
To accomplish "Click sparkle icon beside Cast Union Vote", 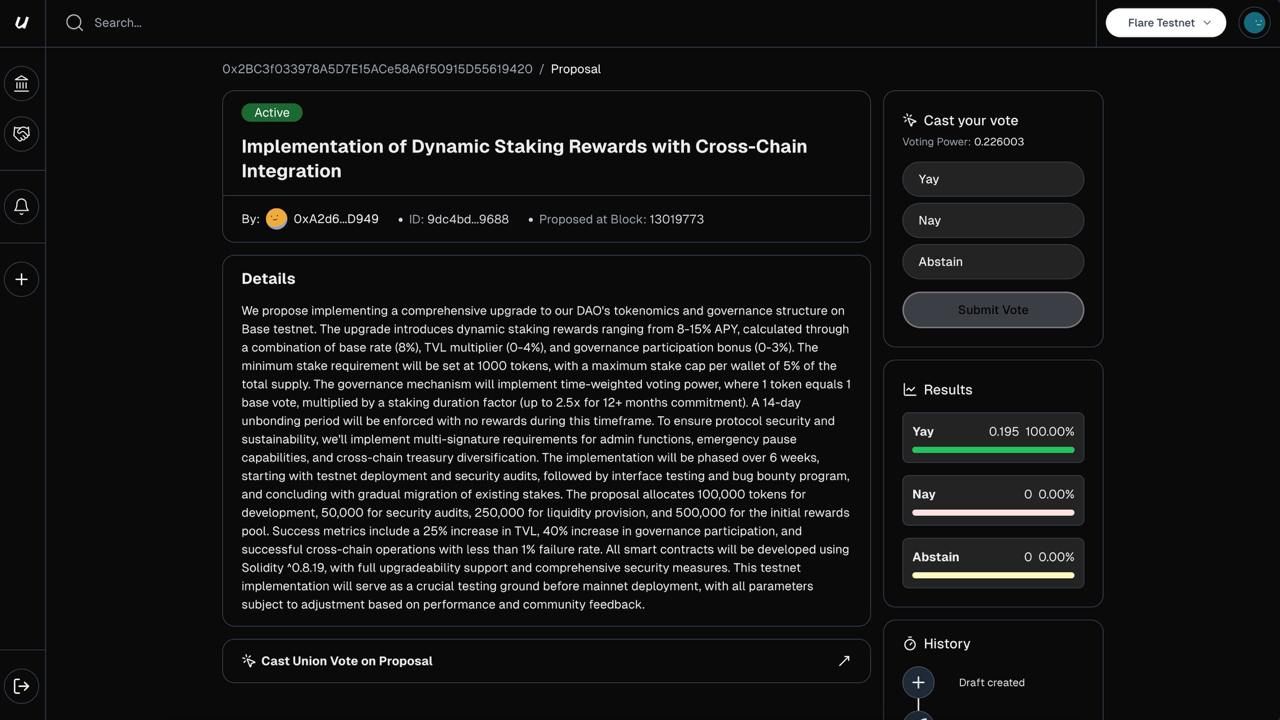I will click(249, 661).
